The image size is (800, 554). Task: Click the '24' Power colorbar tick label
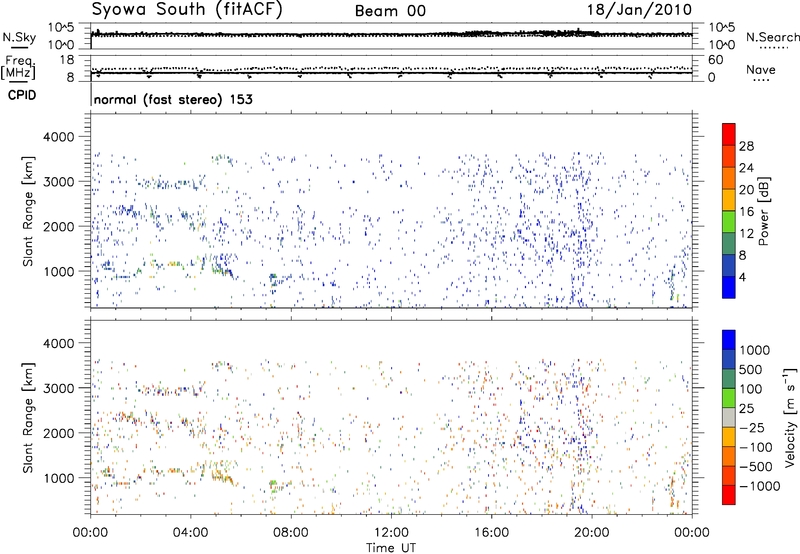(746, 168)
